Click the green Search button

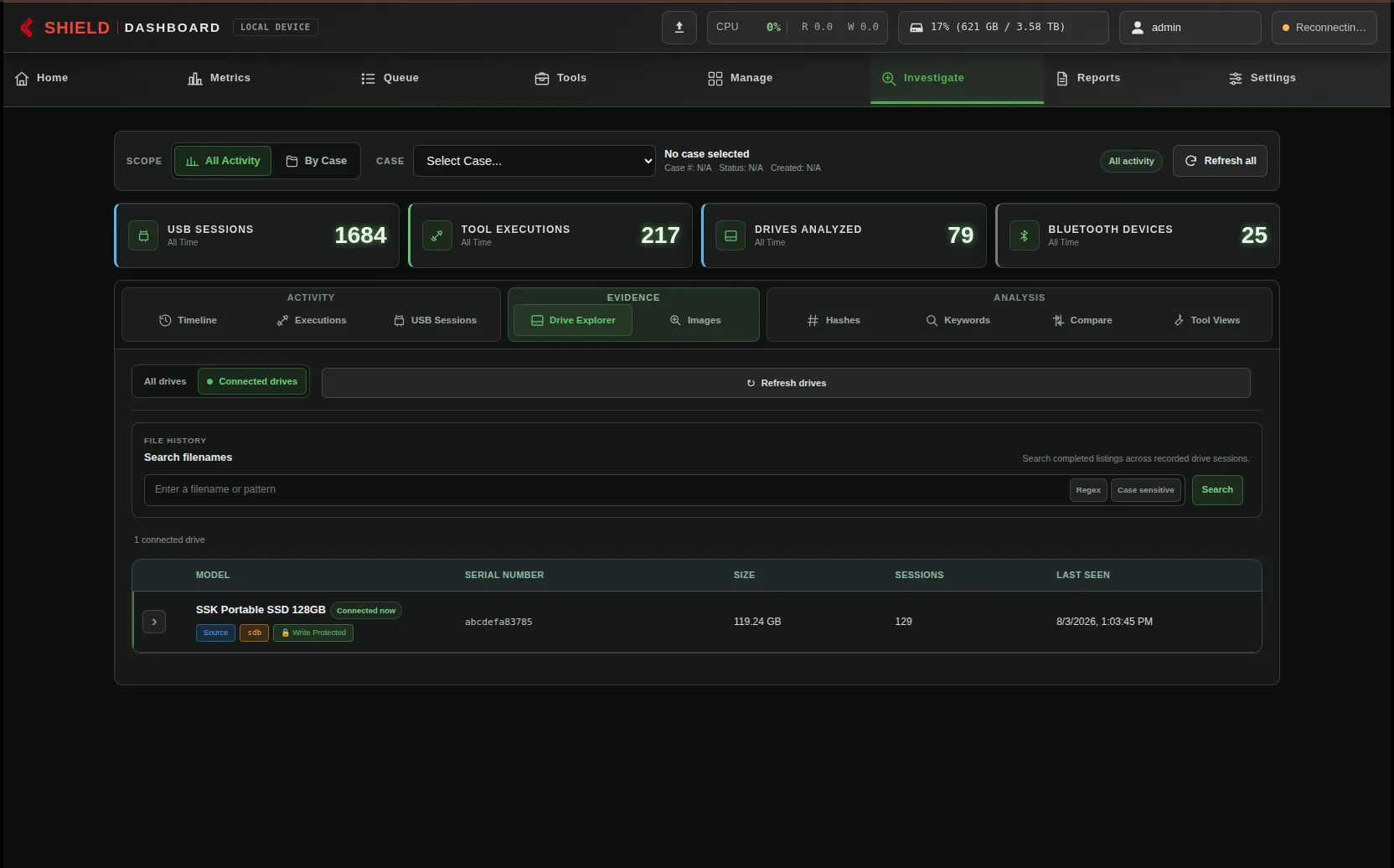pyautogui.click(x=1217, y=490)
